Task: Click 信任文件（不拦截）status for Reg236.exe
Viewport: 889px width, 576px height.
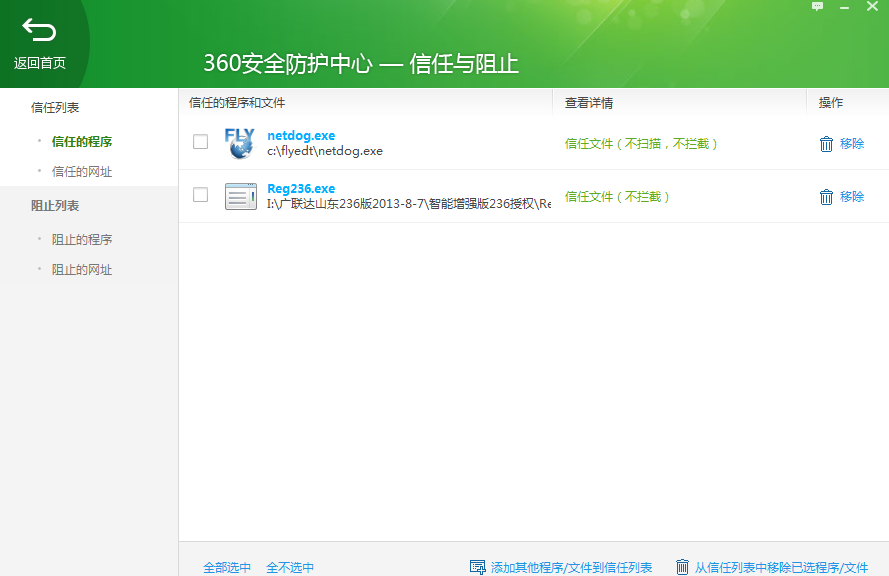Action: (617, 197)
